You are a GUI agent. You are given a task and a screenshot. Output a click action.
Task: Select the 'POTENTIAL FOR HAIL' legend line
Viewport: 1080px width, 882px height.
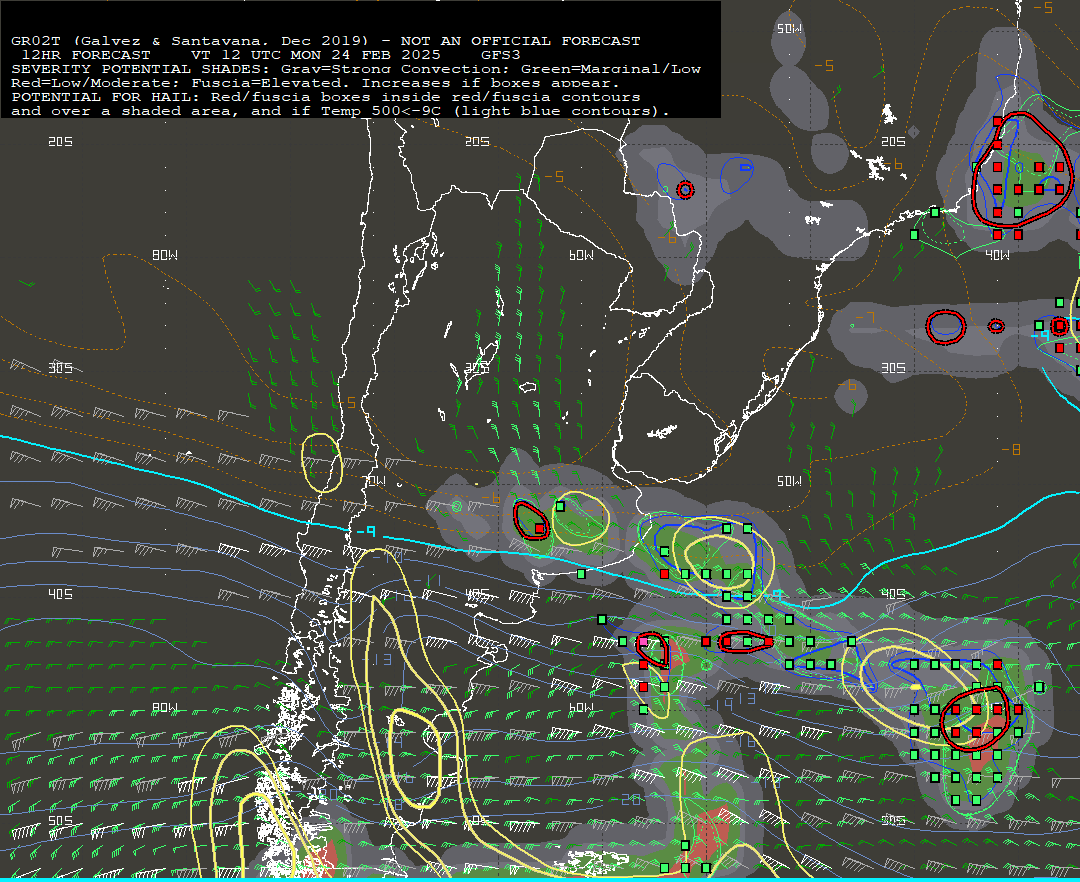point(326,97)
